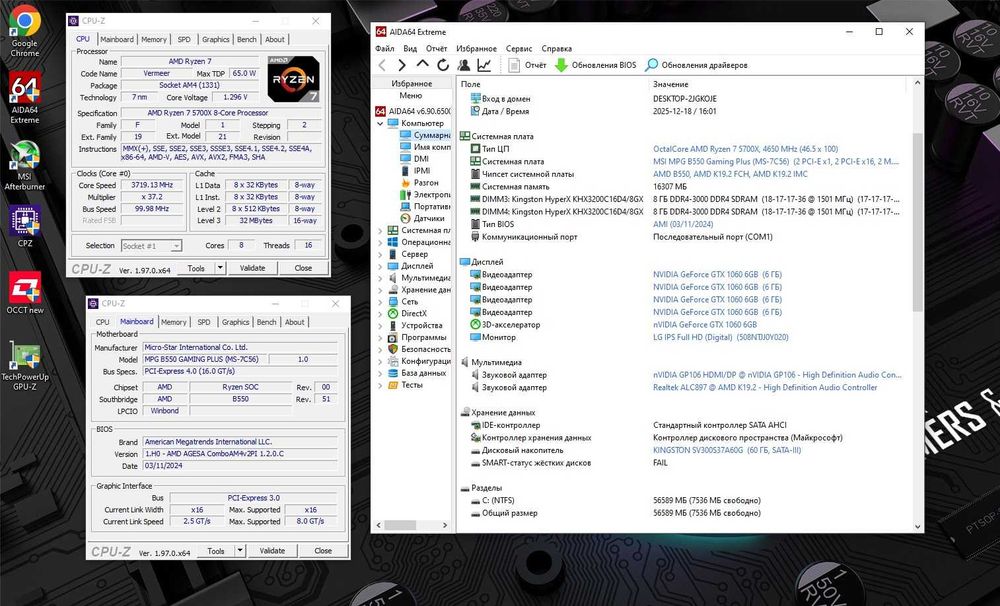This screenshot has height=606, width=1000.
Task: Click Validate button in upper CPU-Z
Action: [x=253, y=268]
